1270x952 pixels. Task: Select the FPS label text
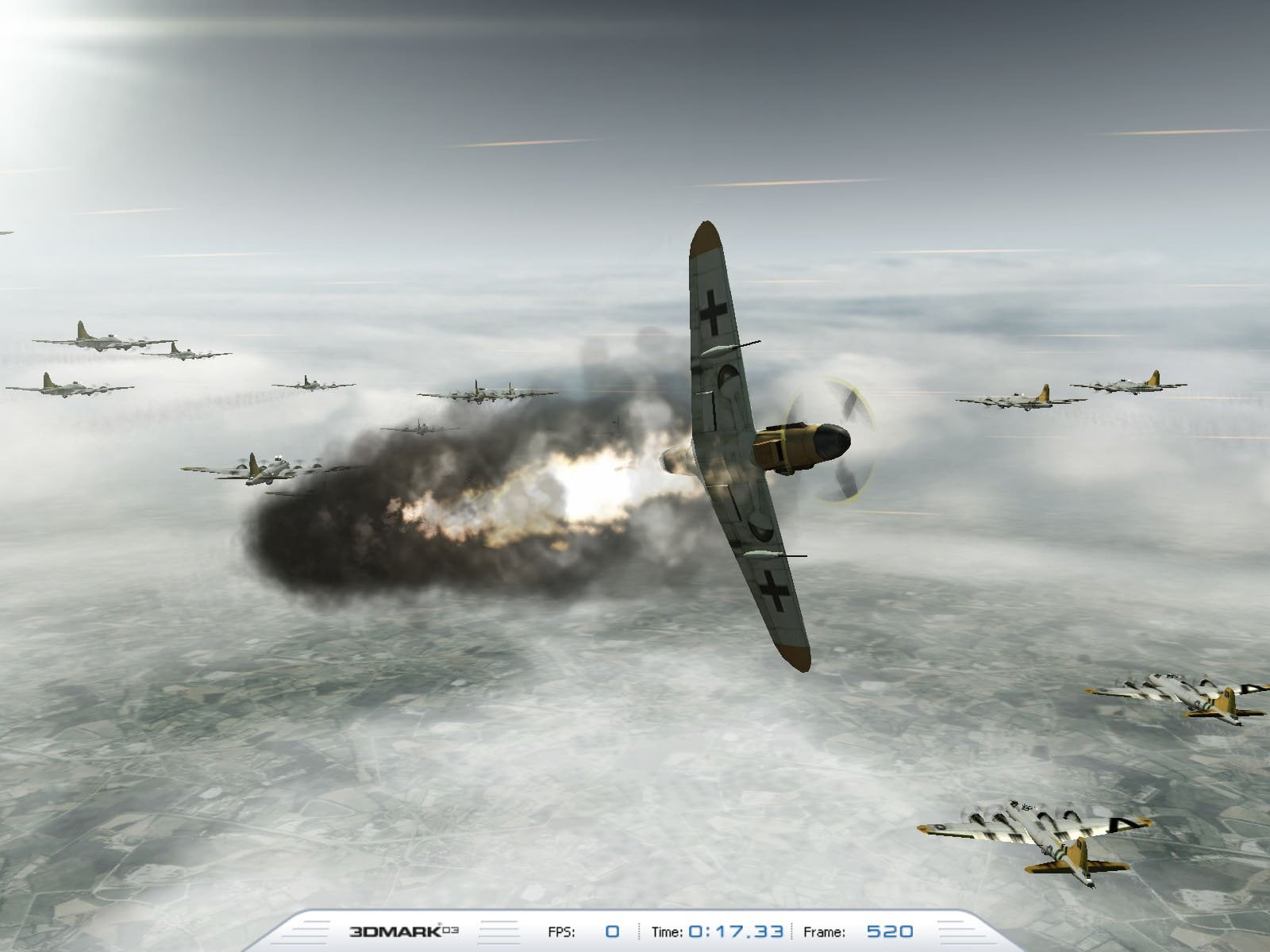click(x=561, y=932)
